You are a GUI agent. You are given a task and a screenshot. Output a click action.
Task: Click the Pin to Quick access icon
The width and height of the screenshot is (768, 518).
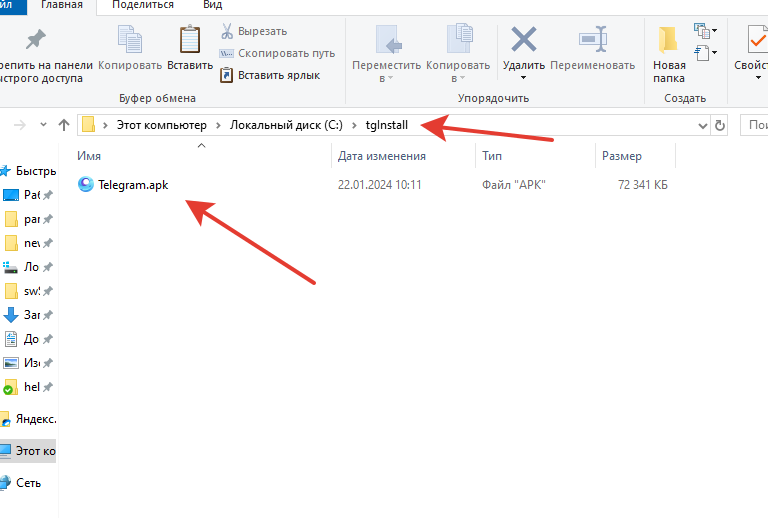pos(35,40)
